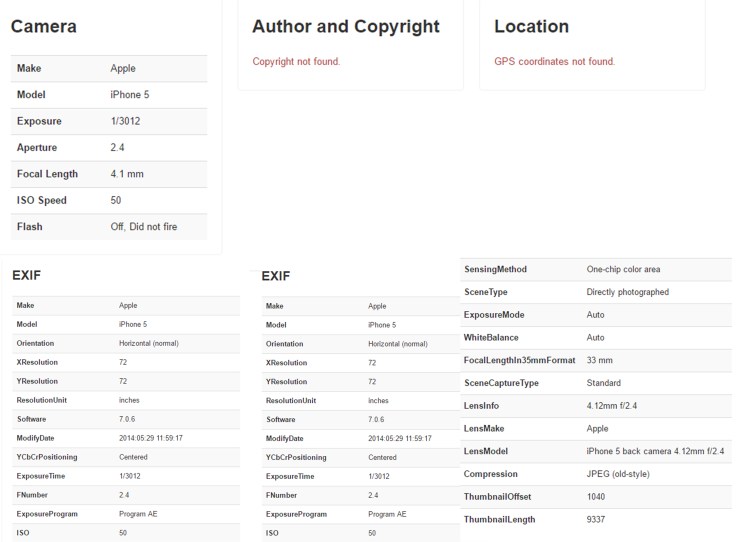This screenshot has height=542, width=736.
Task: Select the Focal Length row label
Action: coord(47,174)
